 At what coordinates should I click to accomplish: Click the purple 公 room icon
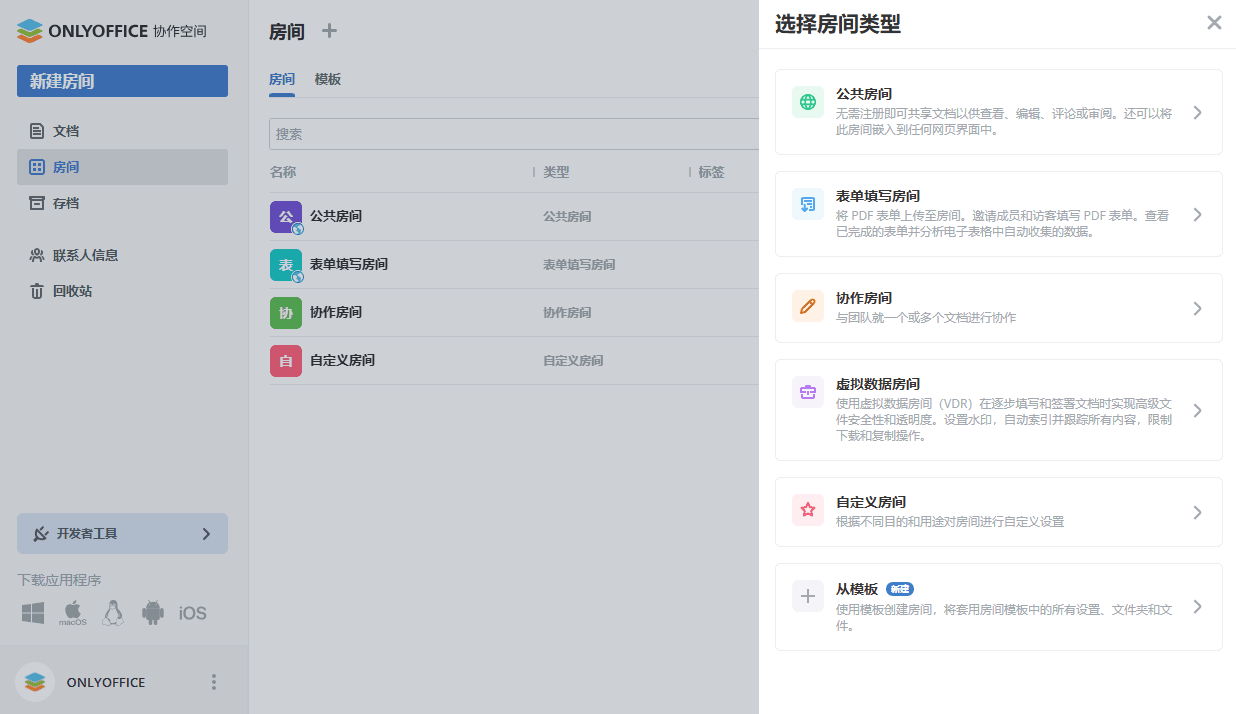click(x=286, y=217)
